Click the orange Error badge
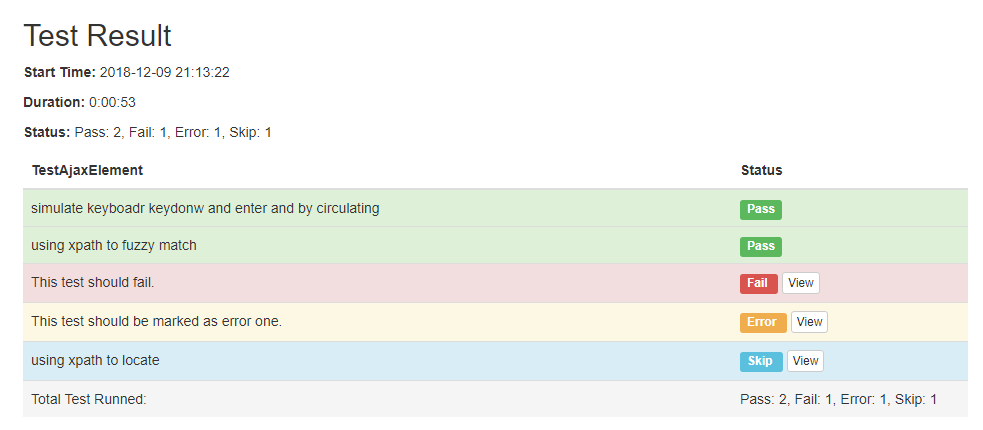The height and width of the screenshot is (430, 983). [x=763, y=322]
